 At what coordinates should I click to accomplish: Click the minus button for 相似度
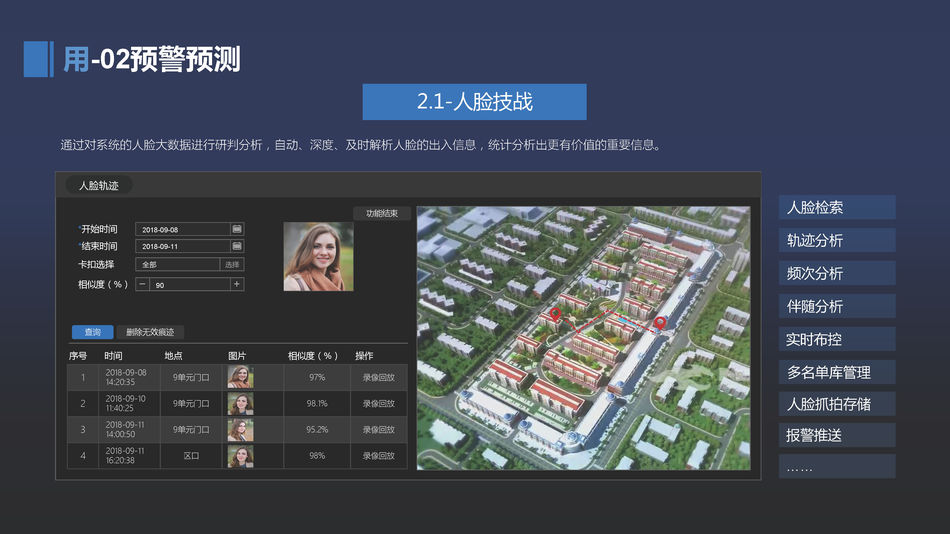click(x=142, y=284)
